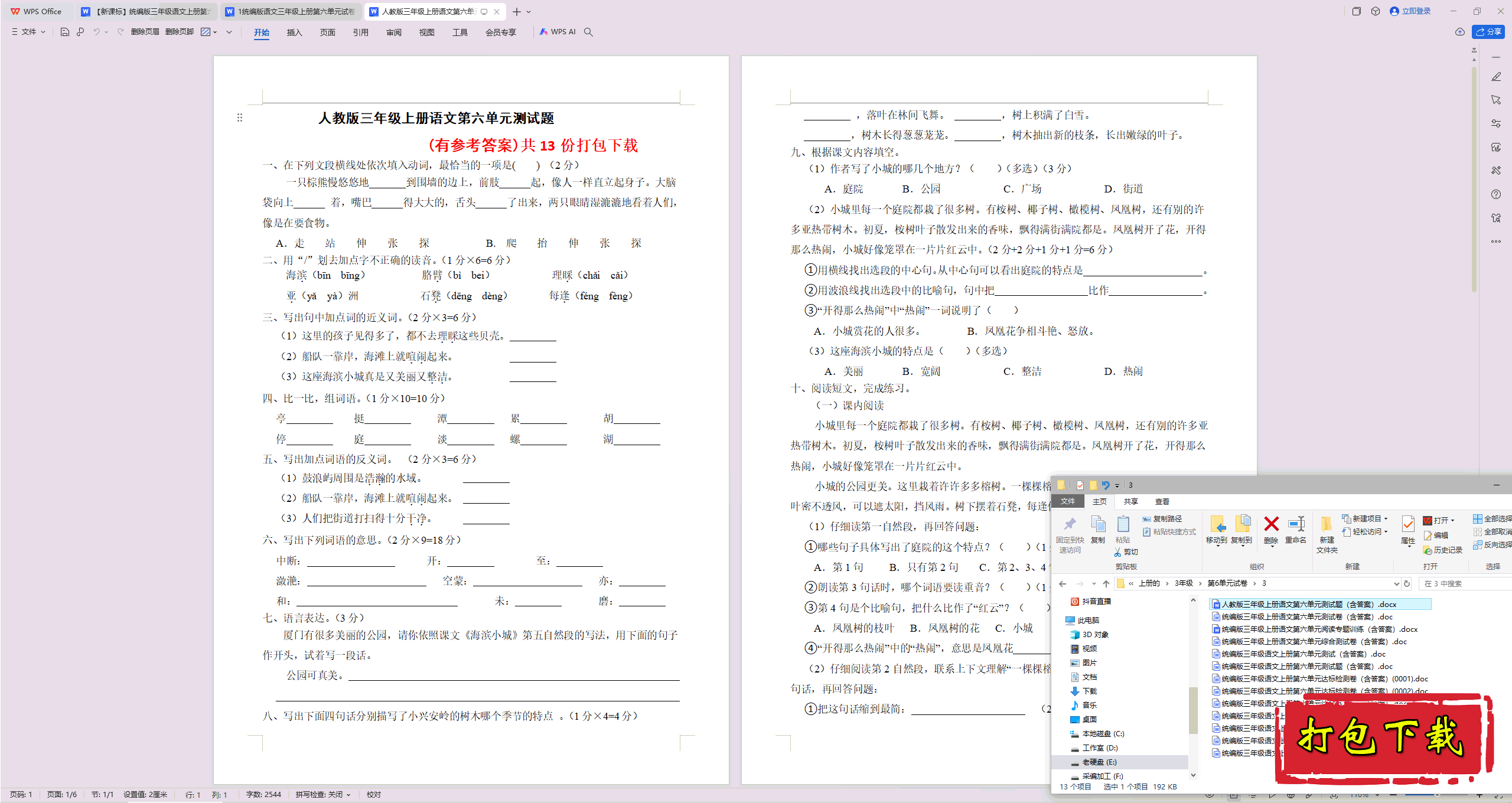Click the properties icon in Explorer ribbon
This screenshot has width=1512, height=803.
click(x=1408, y=524)
